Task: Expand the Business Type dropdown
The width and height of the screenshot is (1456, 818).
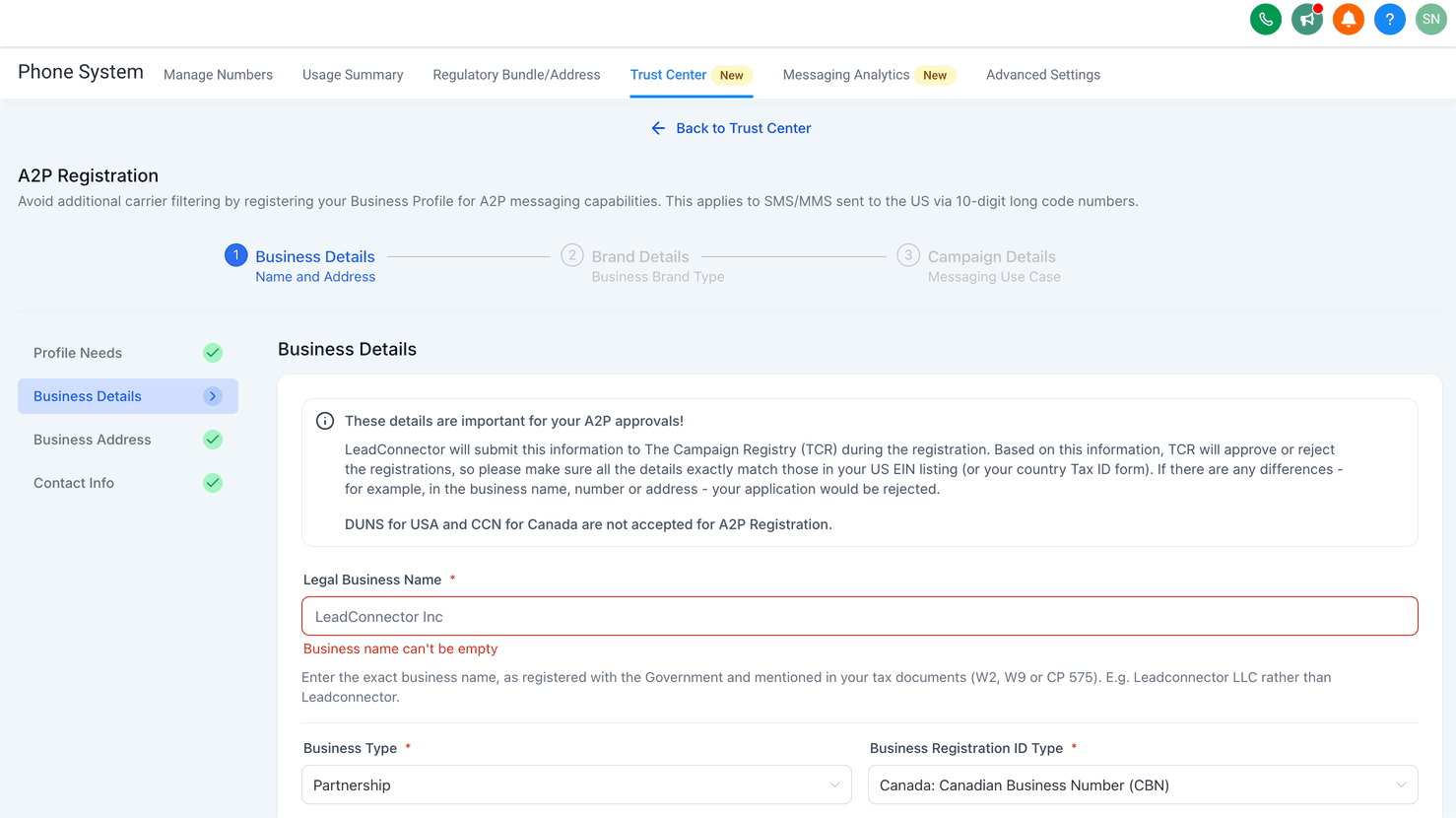Action: tap(576, 785)
